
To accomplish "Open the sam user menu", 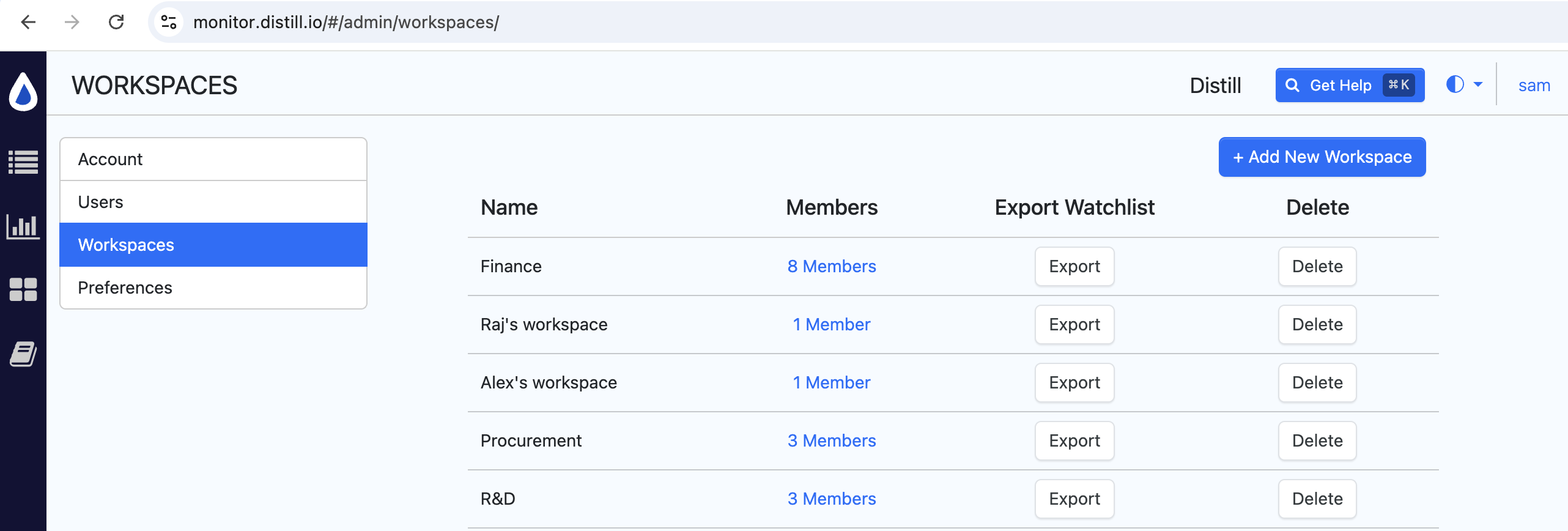I will (1534, 85).
